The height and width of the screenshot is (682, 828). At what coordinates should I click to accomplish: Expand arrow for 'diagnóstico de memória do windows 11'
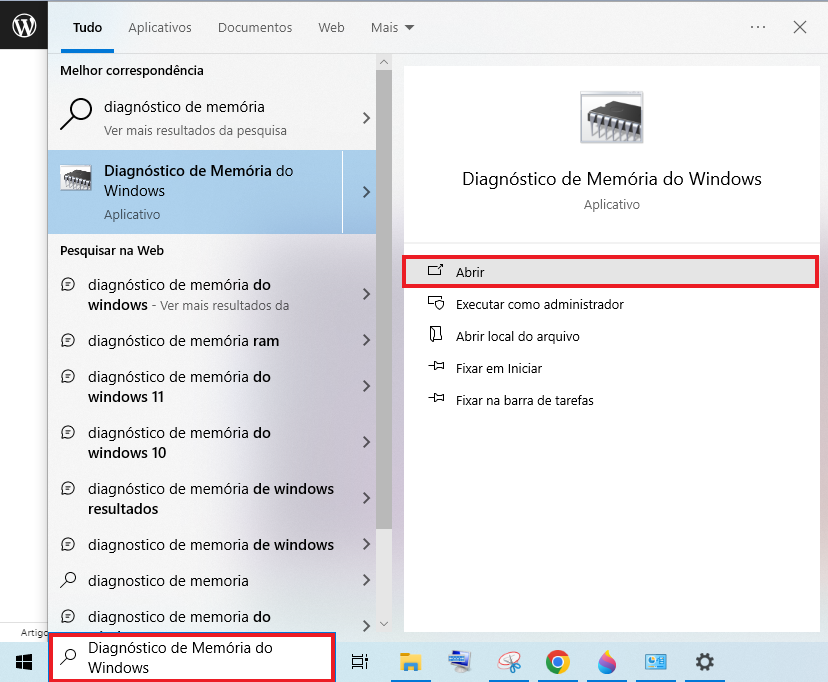[x=366, y=386]
